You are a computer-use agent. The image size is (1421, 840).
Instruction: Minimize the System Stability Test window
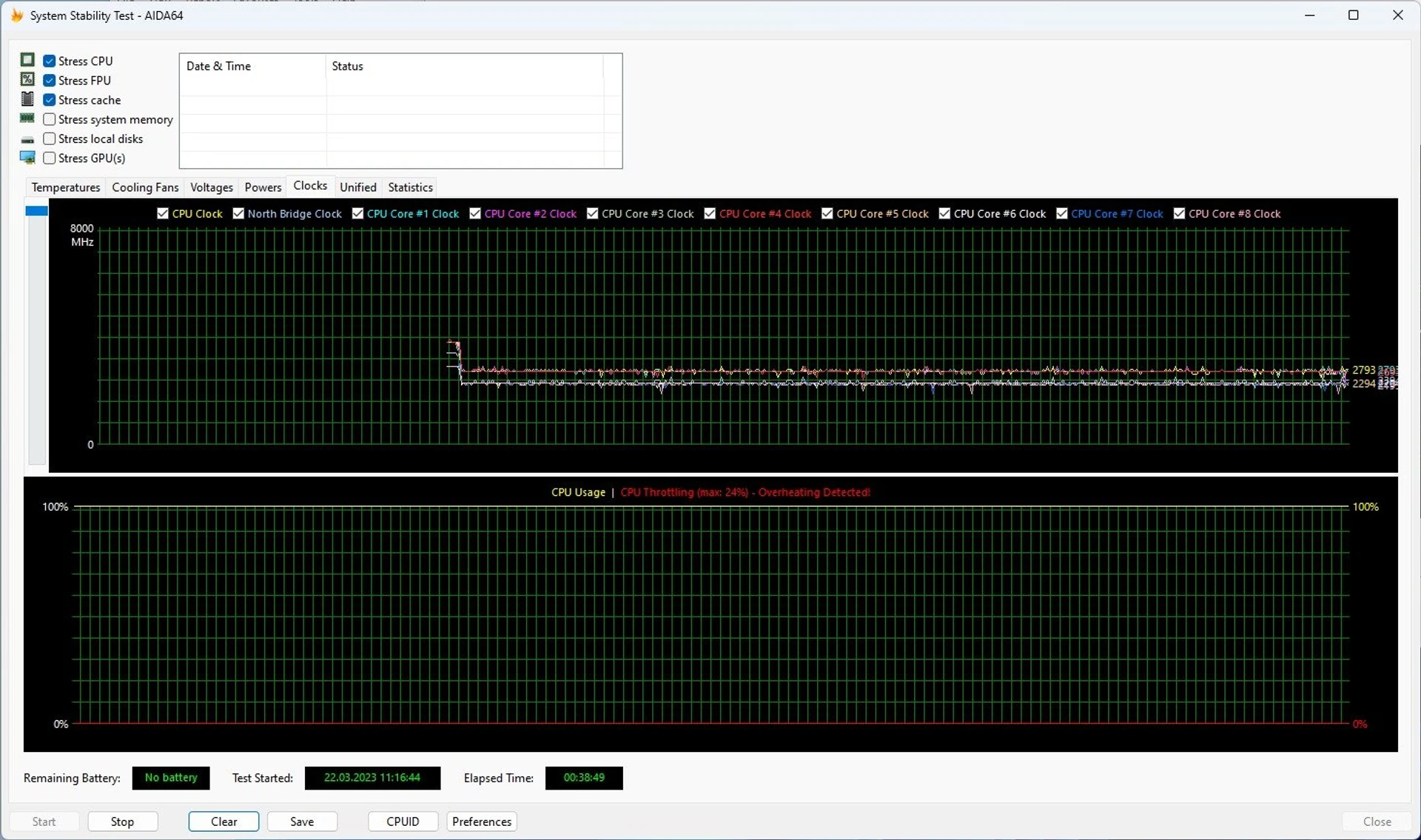(1309, 15)
